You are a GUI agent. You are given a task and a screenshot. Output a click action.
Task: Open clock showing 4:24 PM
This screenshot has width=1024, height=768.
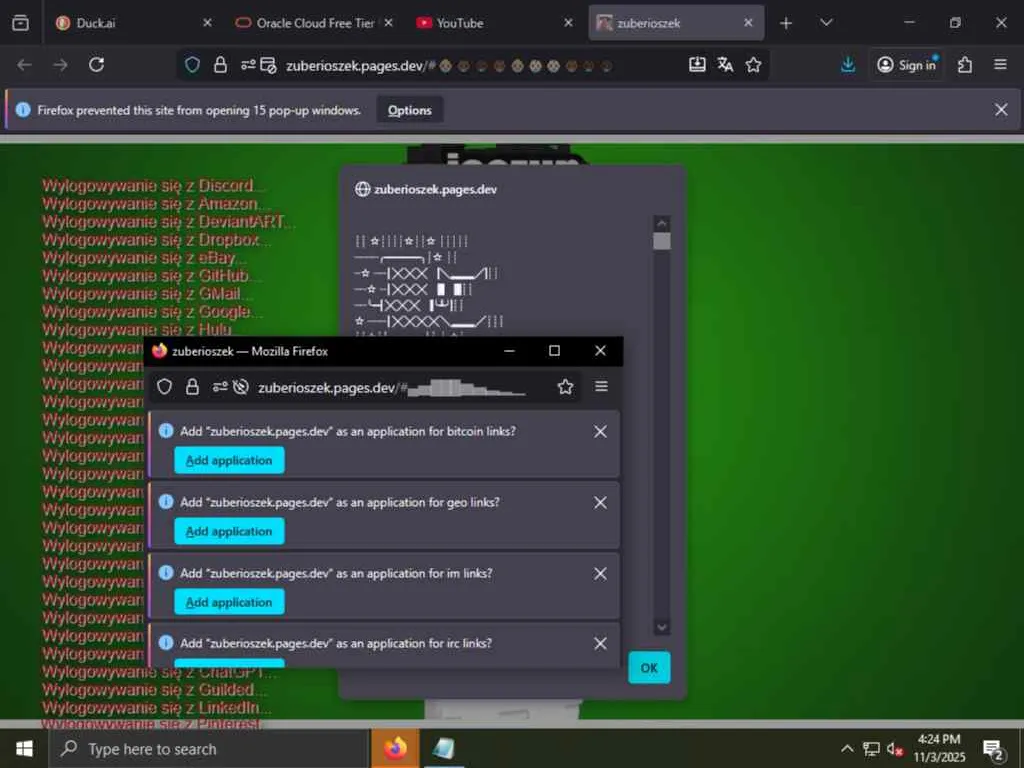click(x=939, y=748)
